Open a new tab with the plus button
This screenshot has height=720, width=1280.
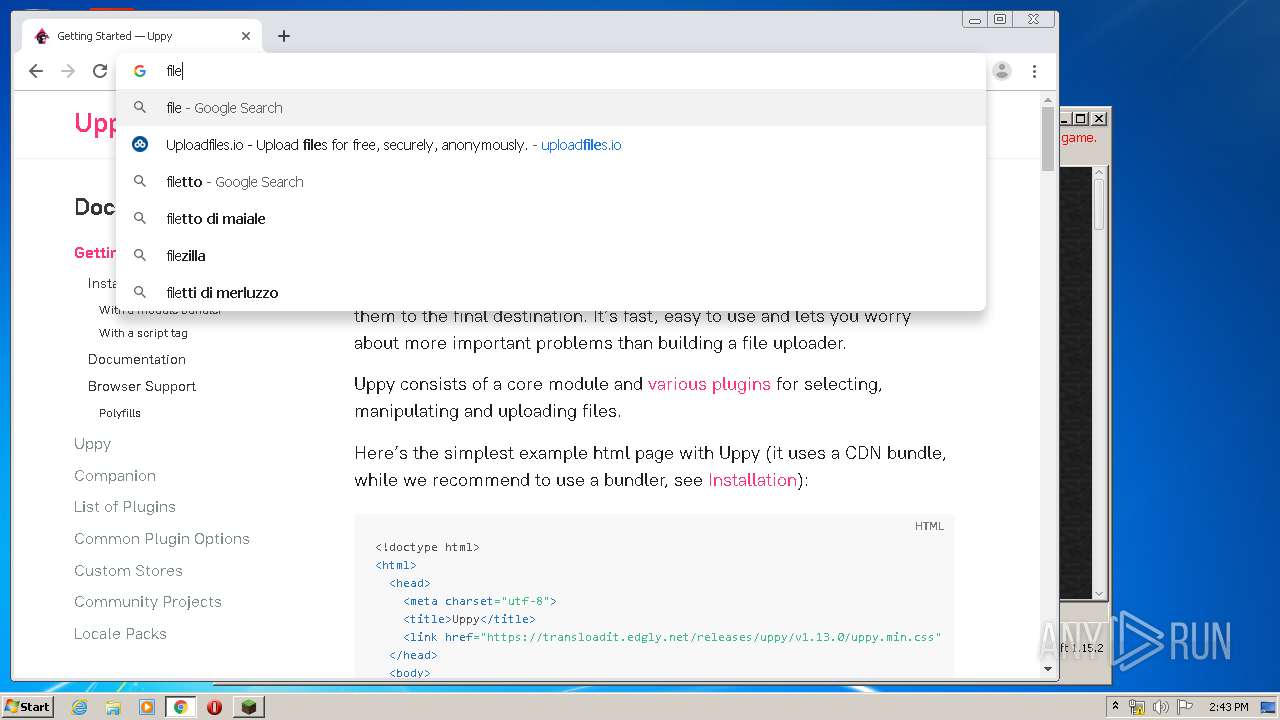[284, 36]
